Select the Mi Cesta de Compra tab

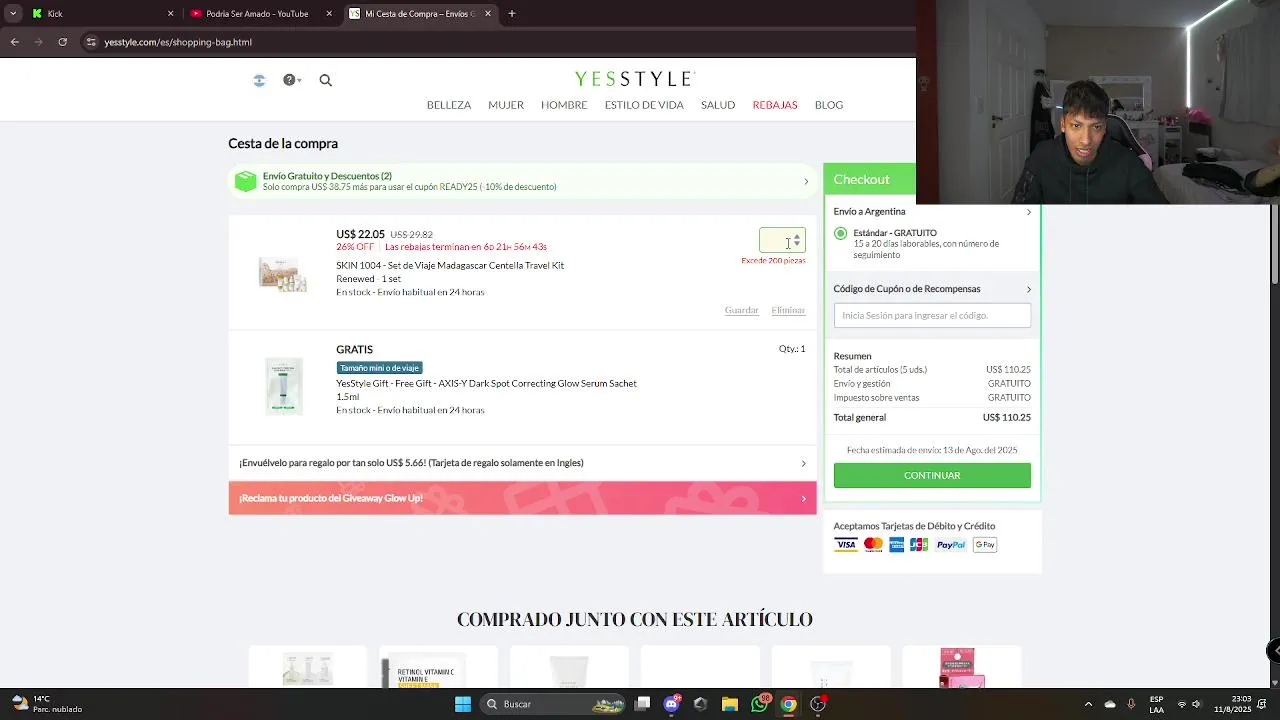420,14
